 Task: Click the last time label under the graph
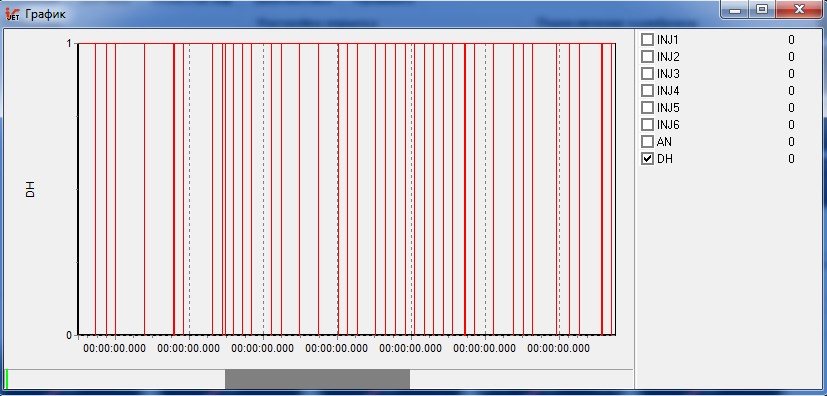pyautogui.click(x=559, y=349)
